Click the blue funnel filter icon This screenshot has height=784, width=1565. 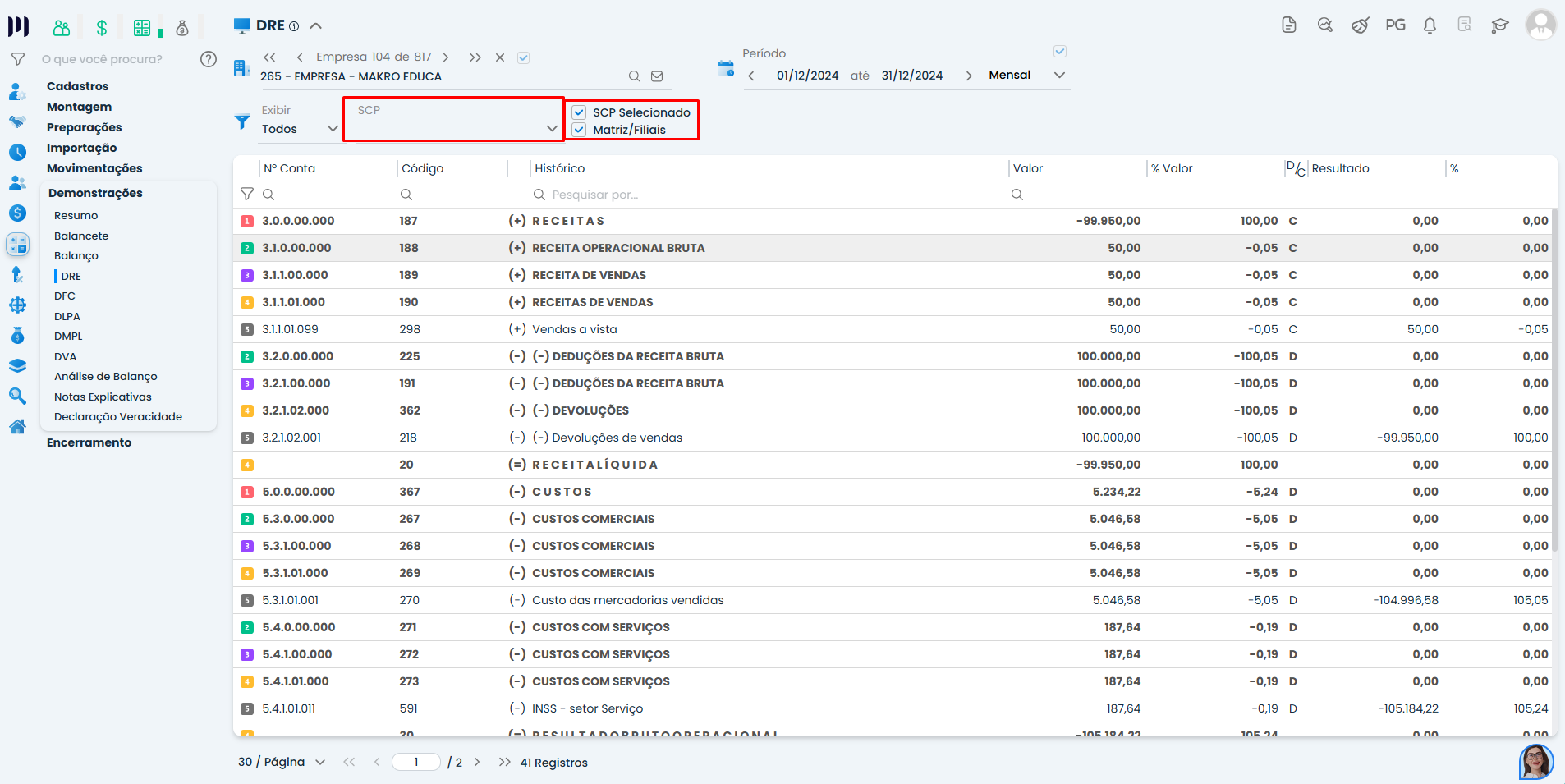(242, 122)
